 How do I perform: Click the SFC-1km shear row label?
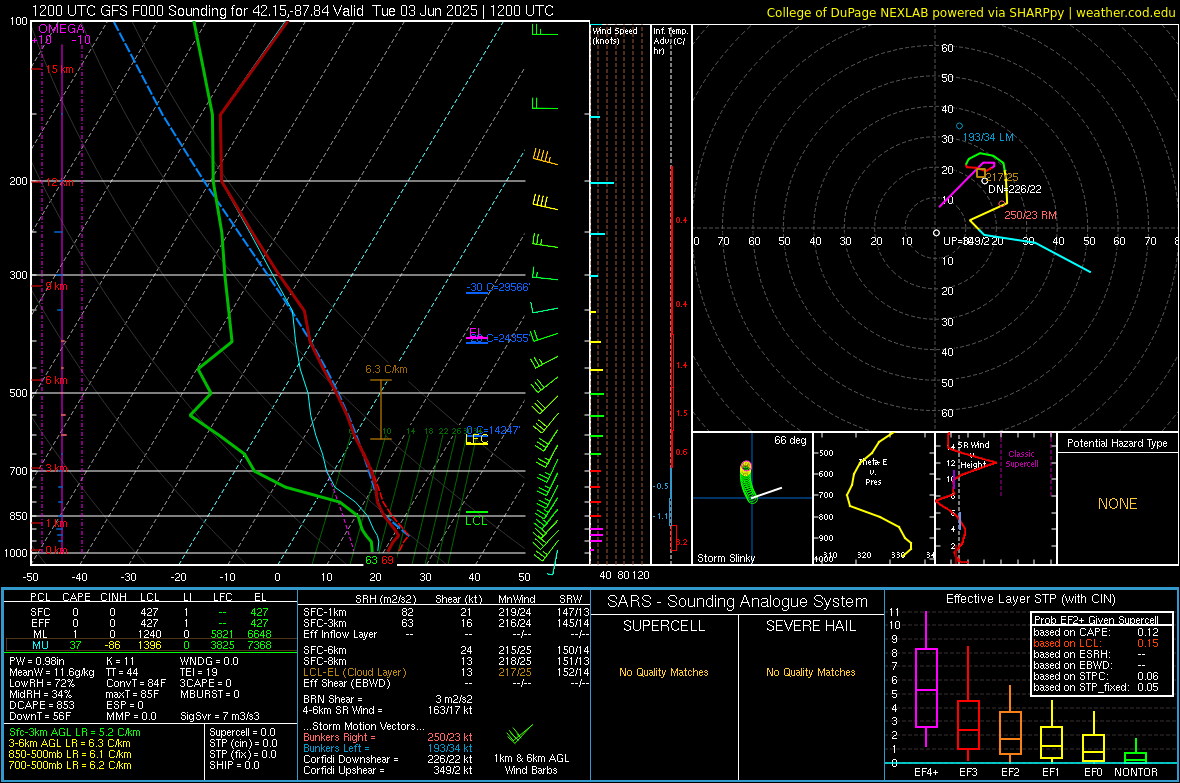[325, 612]
